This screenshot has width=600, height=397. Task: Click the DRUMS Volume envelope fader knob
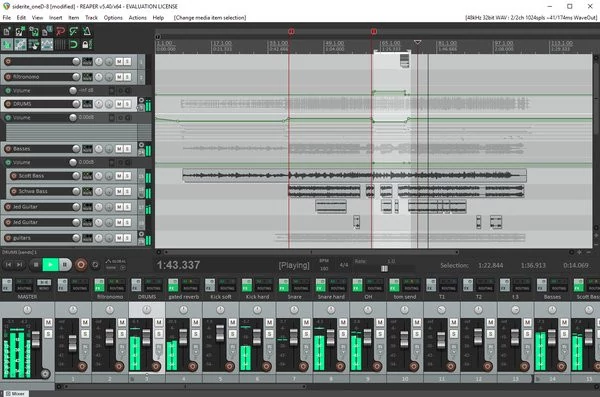click(73, 118)
